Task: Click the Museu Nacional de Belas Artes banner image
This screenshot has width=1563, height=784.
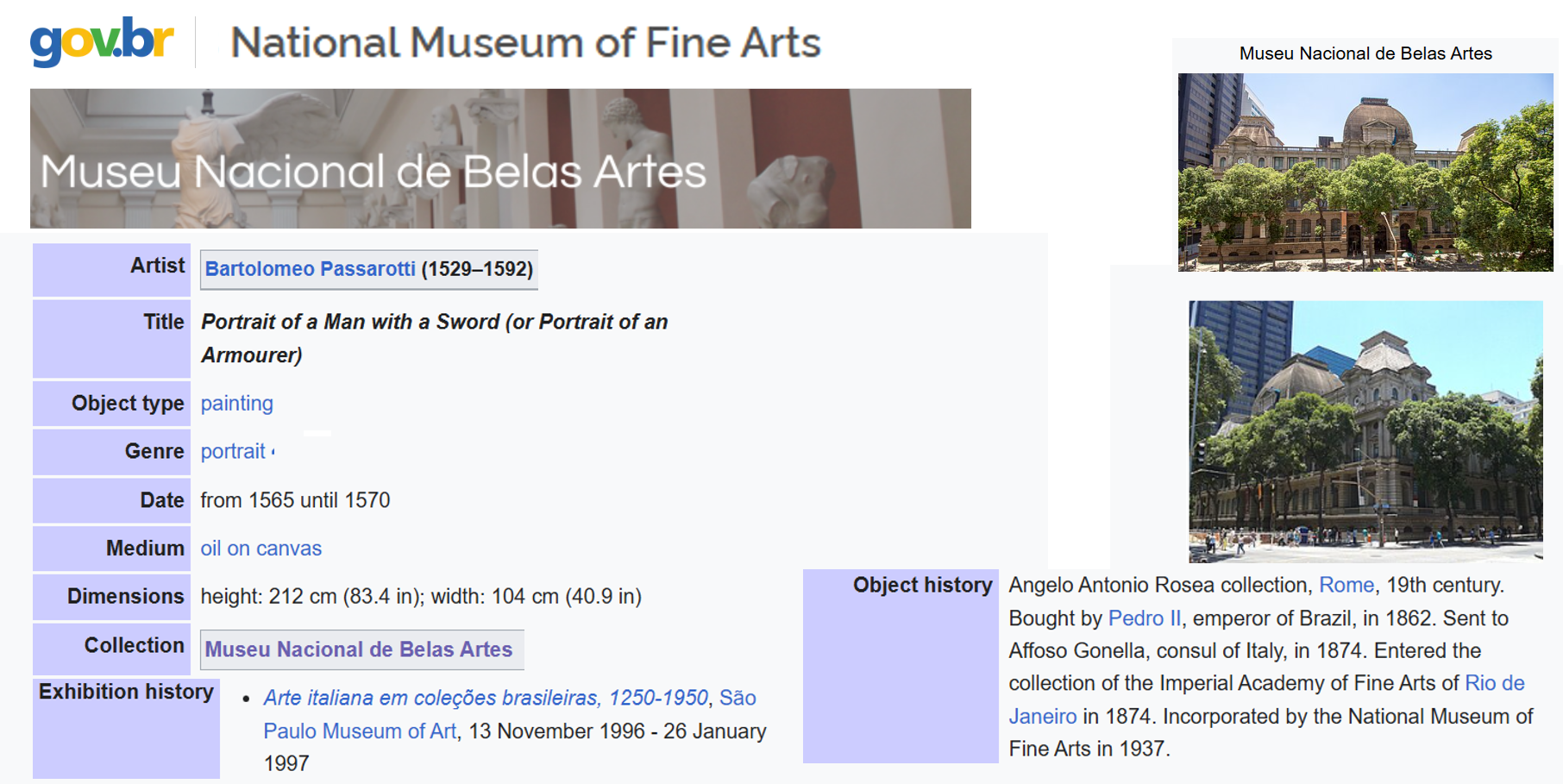Action: tap(500, 159)
